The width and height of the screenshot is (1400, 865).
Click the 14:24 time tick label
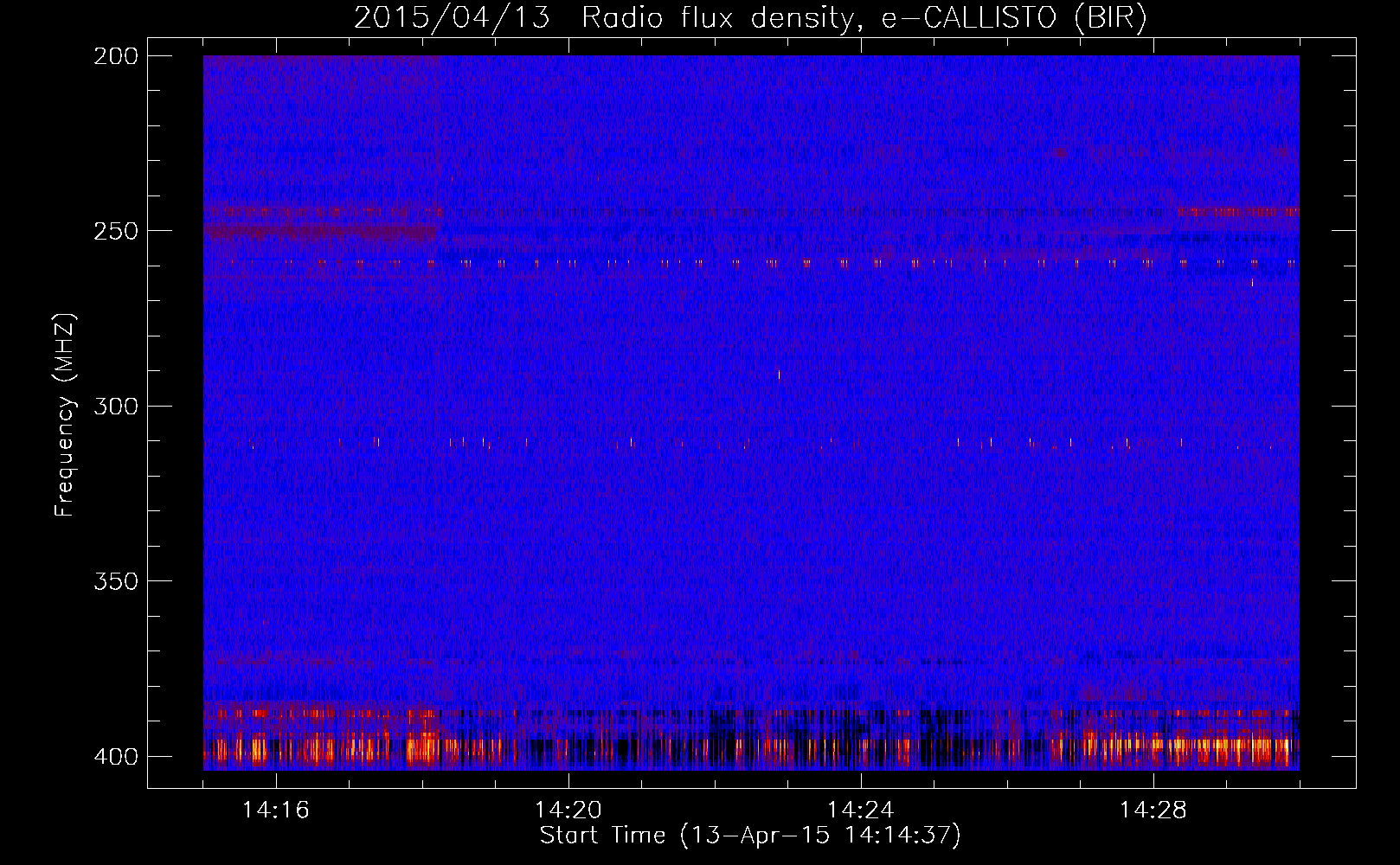click(x=861, y=810)
